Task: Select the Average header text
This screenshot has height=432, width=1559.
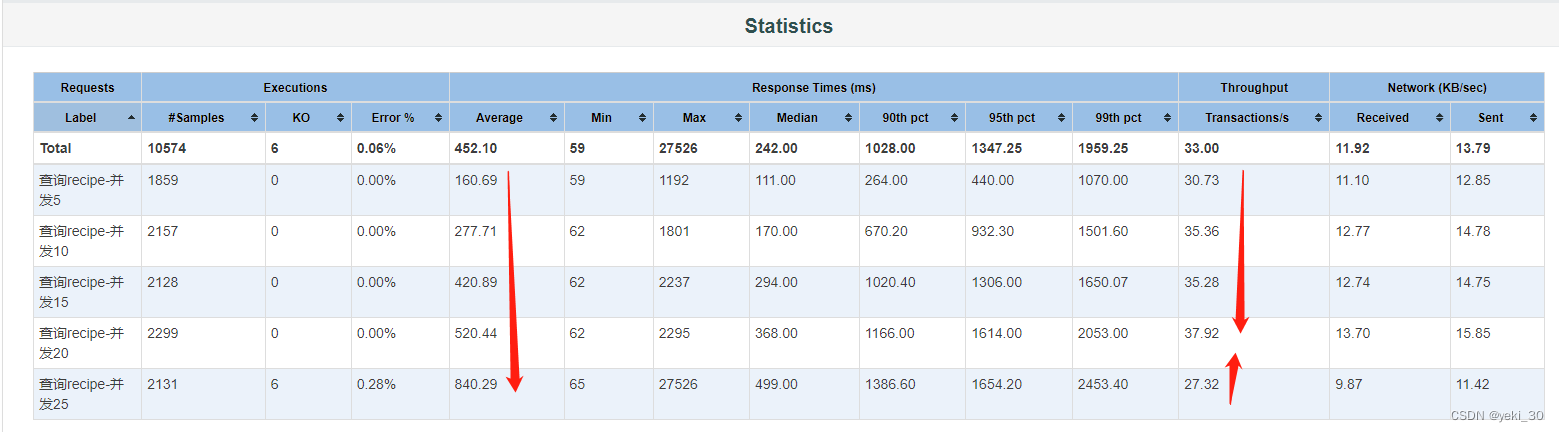Action: click(499, 118)
